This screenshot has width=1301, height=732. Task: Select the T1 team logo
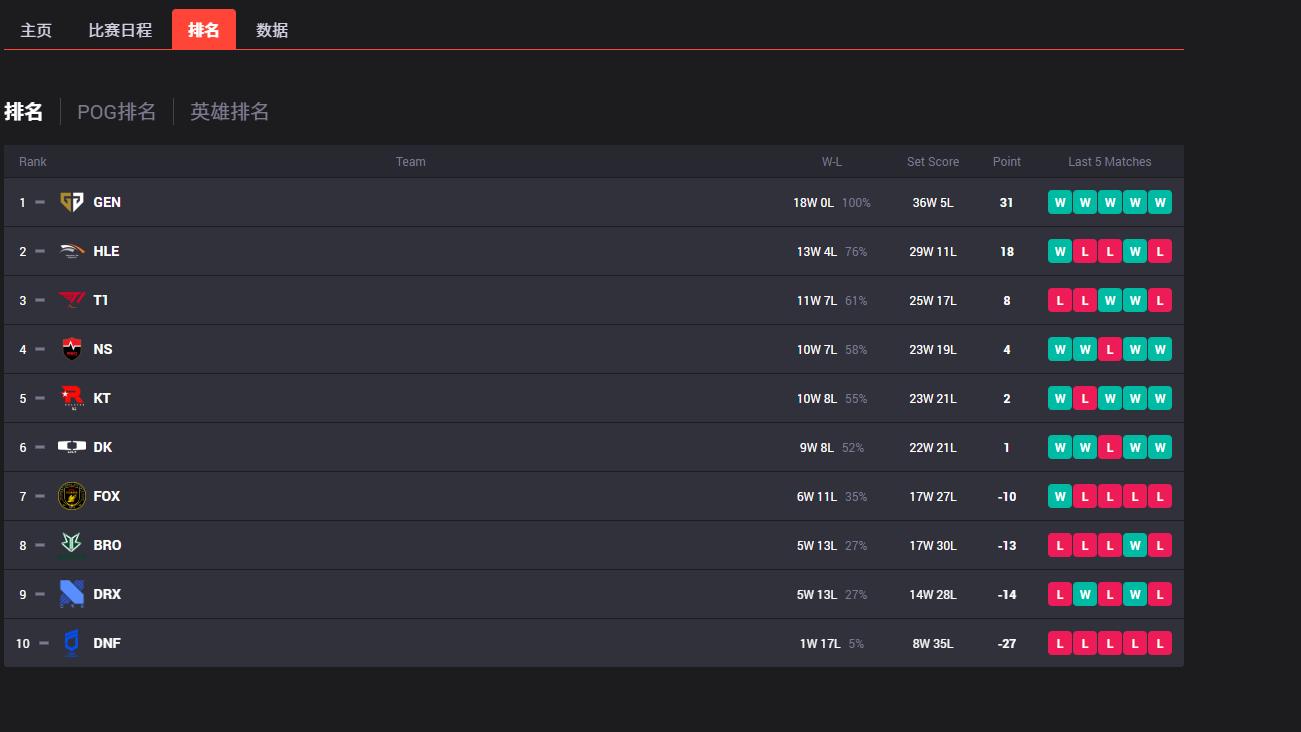point(72,300)
